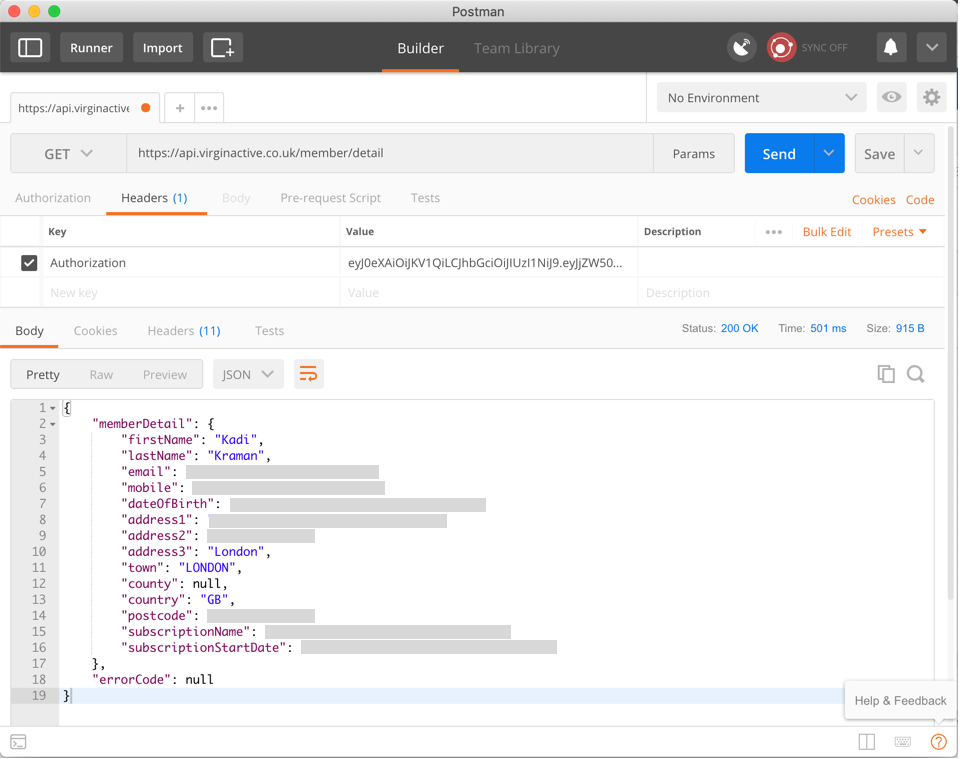Open tab options ellipsis menu
The width and height of the screenshot is (960, 759).
[x=209, y=108]
